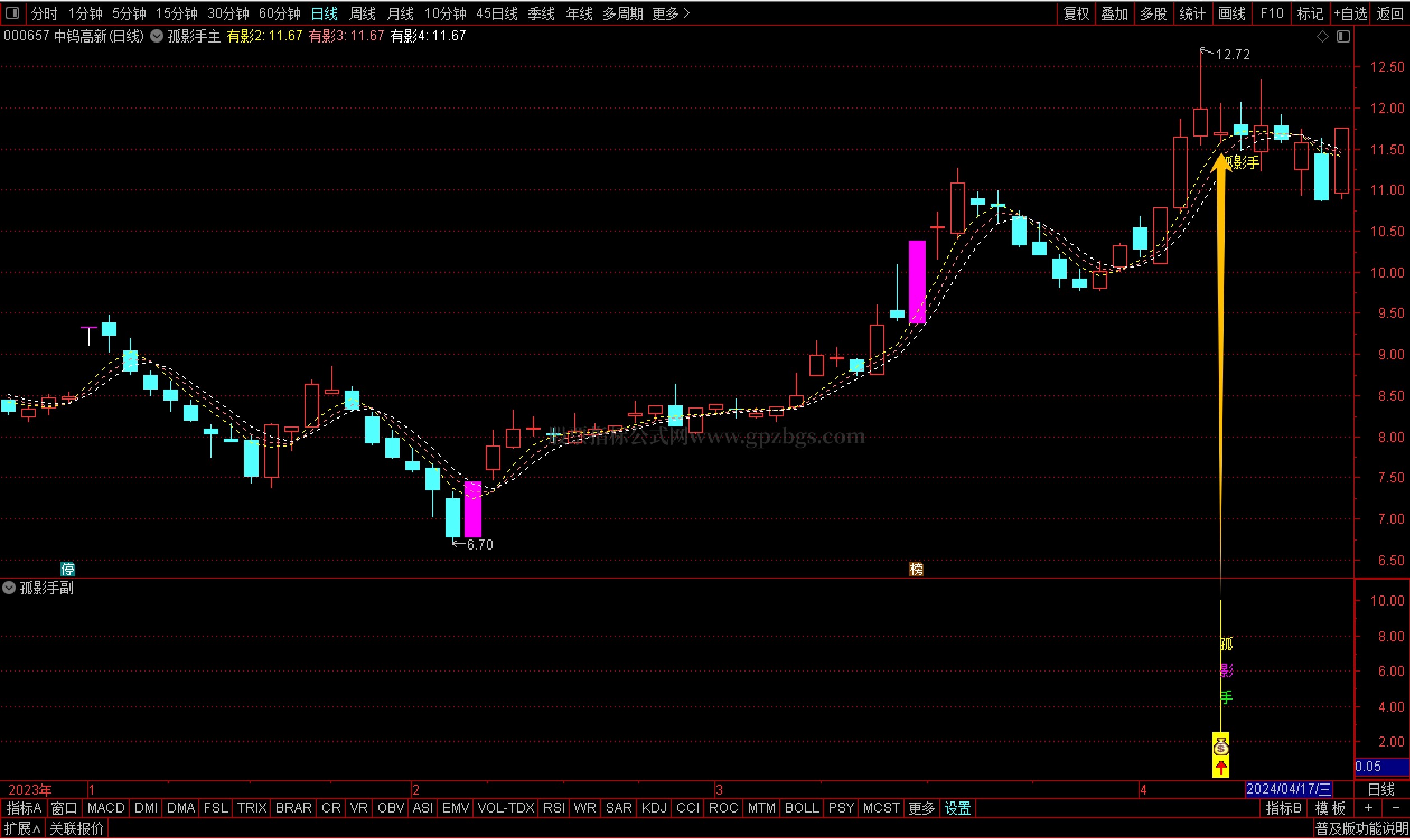Screen dimensions: 1410x840
Task: Add stock via +自选 button
Action: coord(1350,13)
